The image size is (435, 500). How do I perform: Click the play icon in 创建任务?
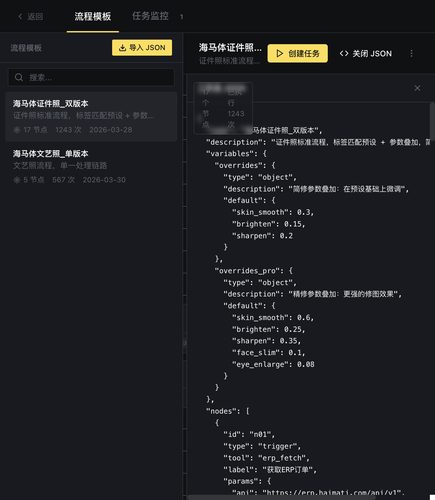[280, 53]
